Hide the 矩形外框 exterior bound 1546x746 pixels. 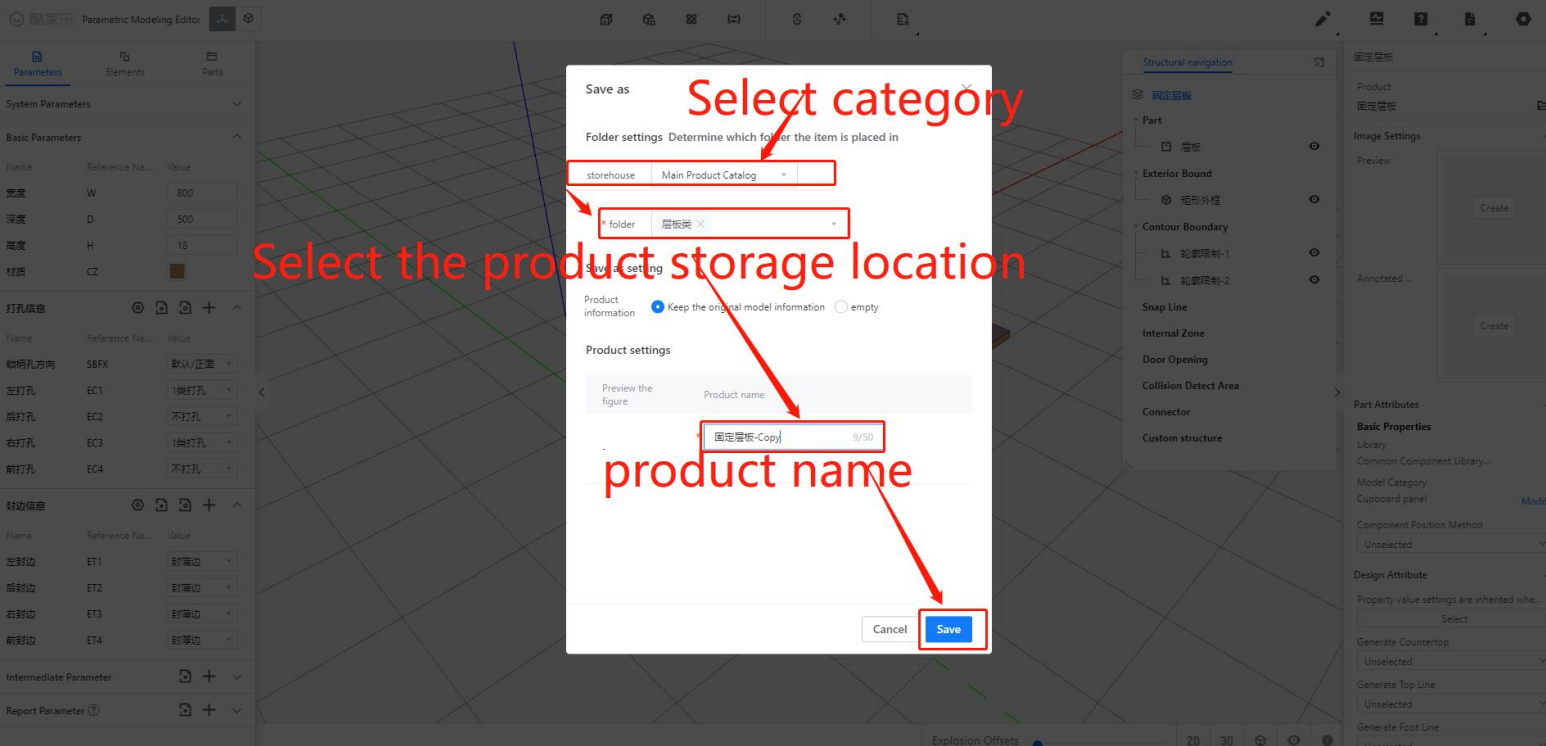point(1314,200)
